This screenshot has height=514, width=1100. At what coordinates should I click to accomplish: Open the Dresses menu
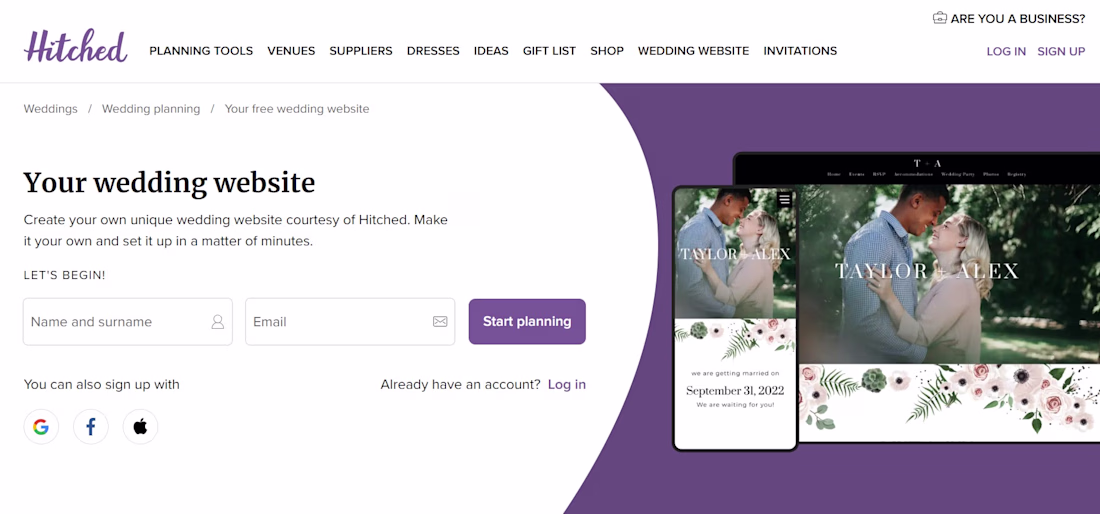click(x=433, y=51)
